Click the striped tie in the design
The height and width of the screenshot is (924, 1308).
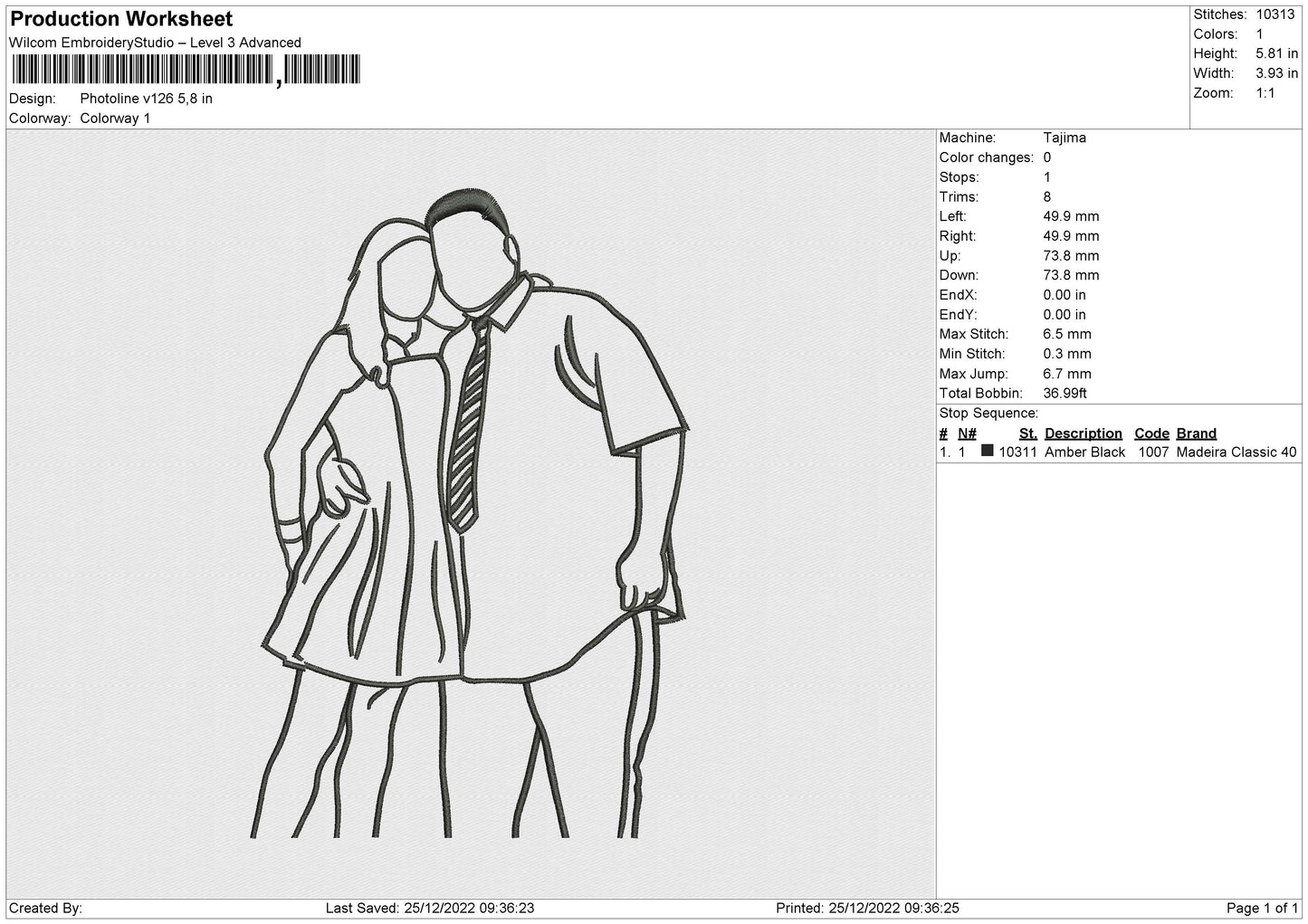click(469, 424)
